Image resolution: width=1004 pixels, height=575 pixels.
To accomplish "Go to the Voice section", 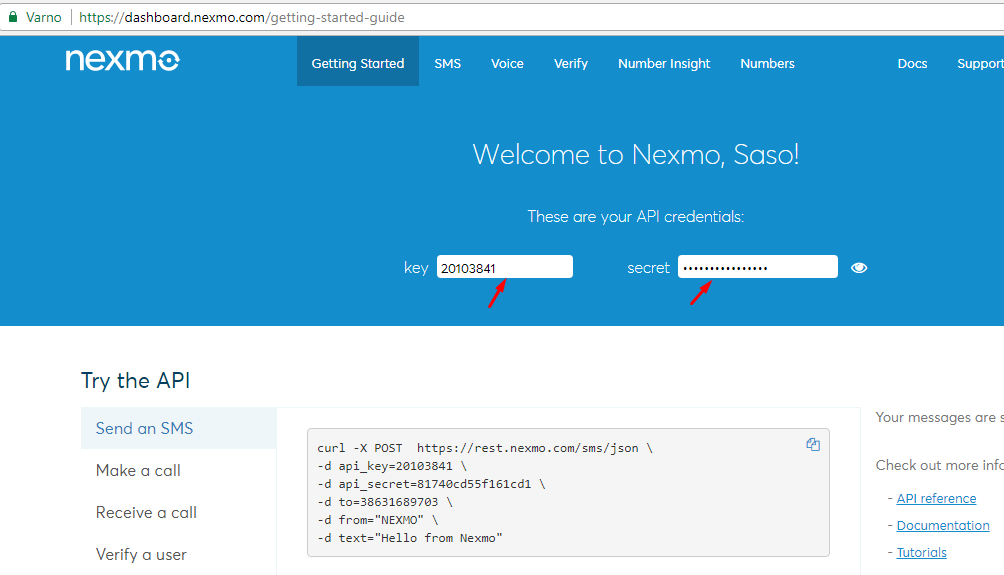I will (x=507, y=63).
